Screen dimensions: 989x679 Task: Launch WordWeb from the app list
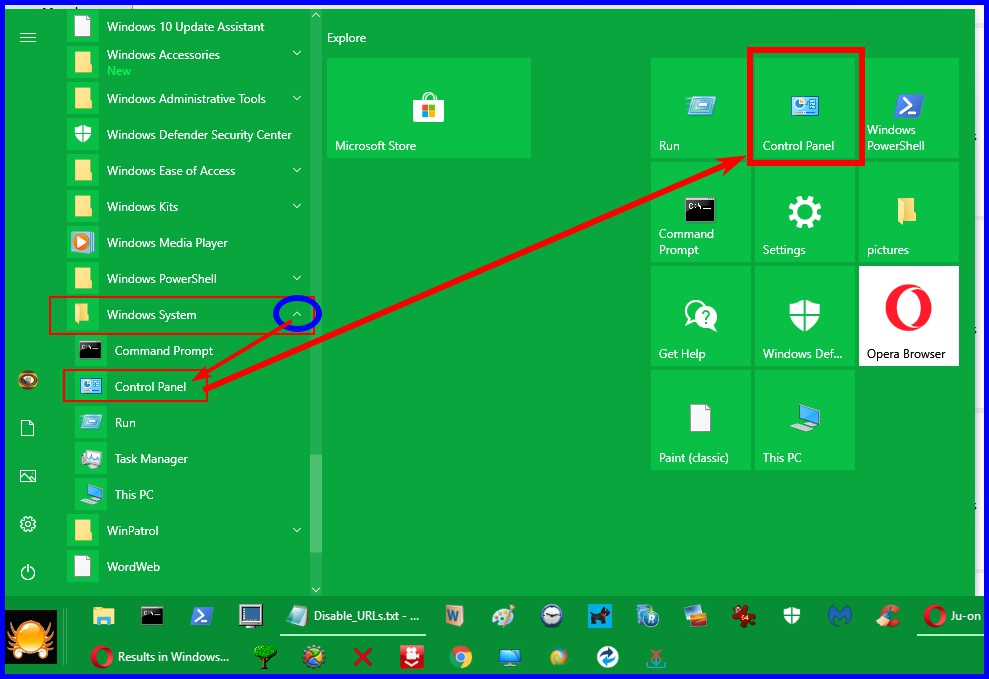click(187, 566)
